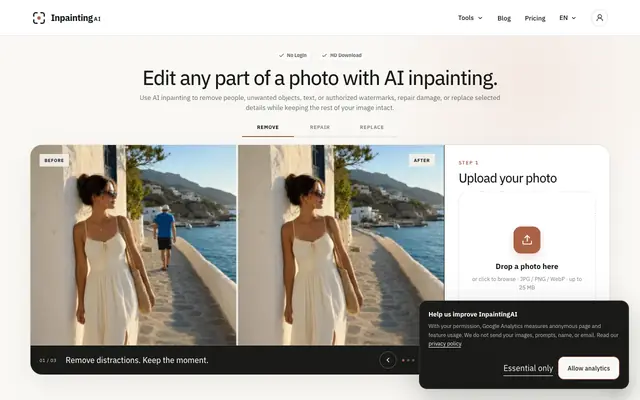Choose Essential only option
The image size is (640, 400).
click(528, 368)
